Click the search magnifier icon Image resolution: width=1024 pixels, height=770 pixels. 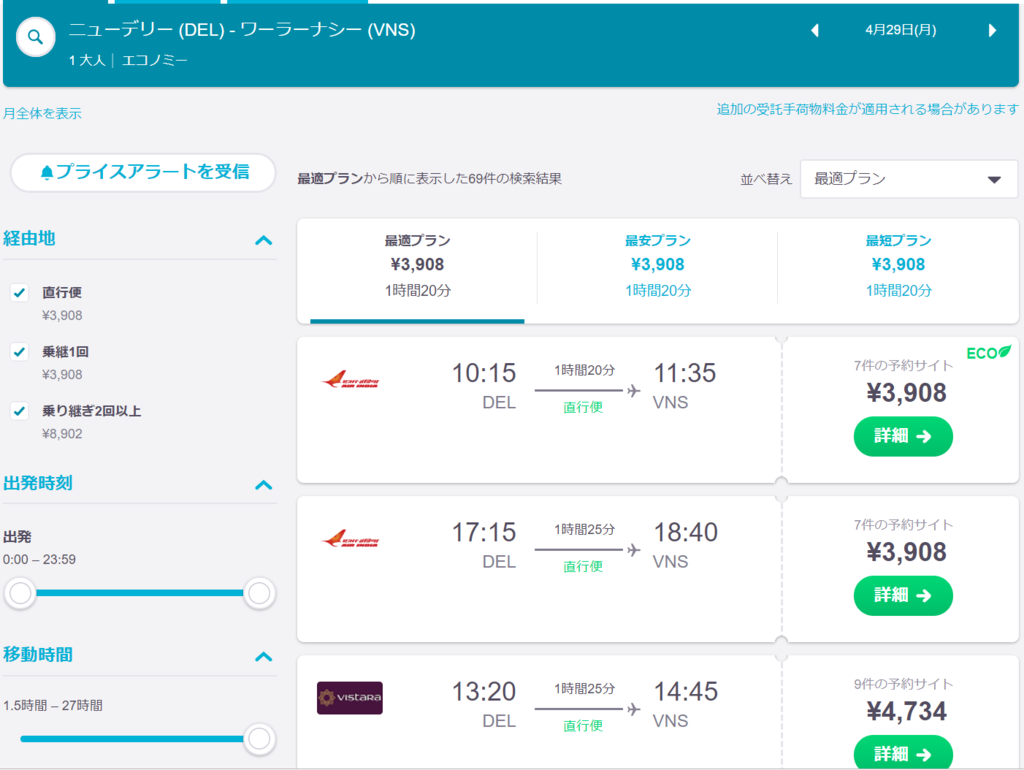coord(35,37)
